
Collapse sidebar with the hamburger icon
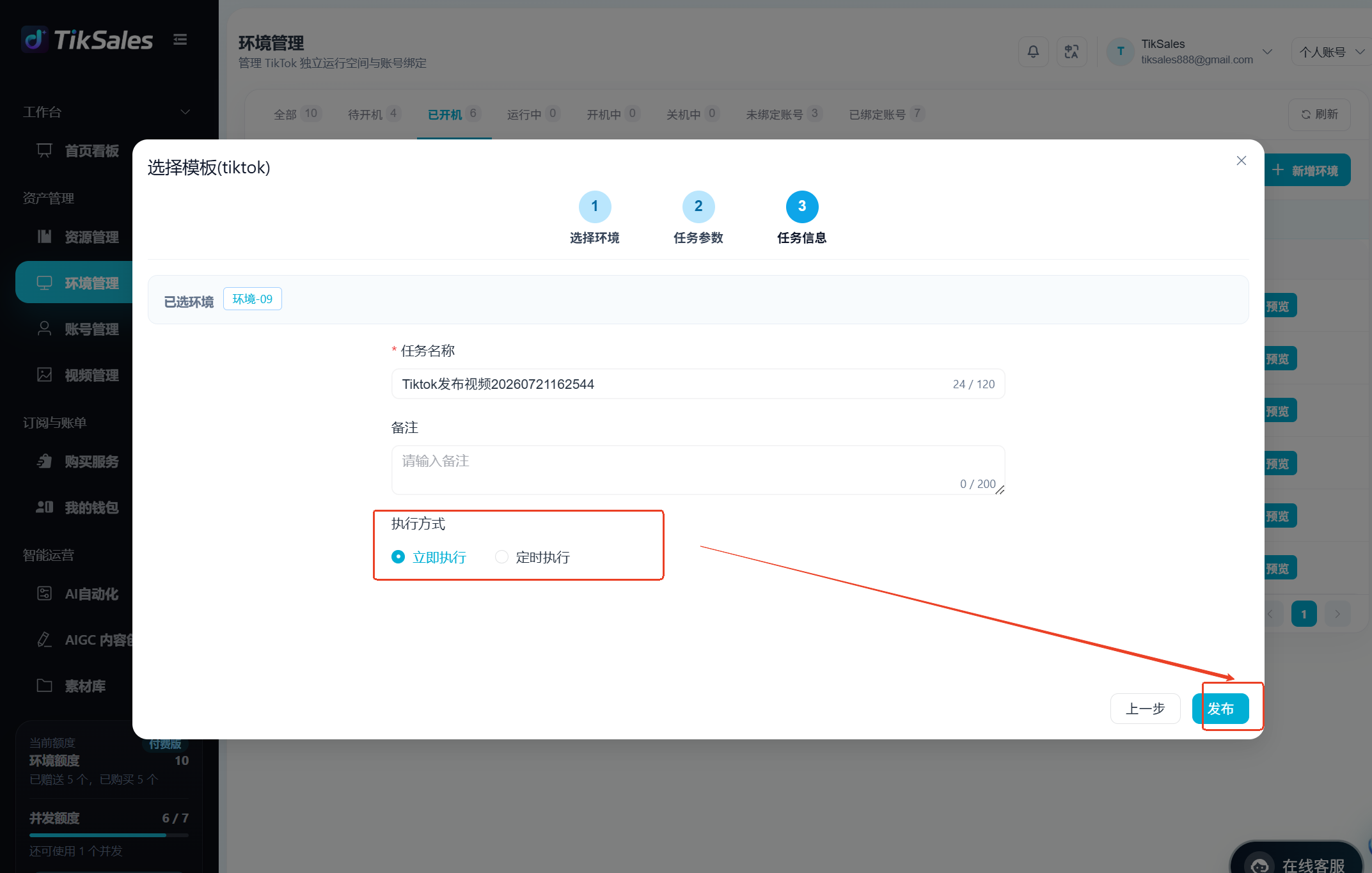[180, 40]
